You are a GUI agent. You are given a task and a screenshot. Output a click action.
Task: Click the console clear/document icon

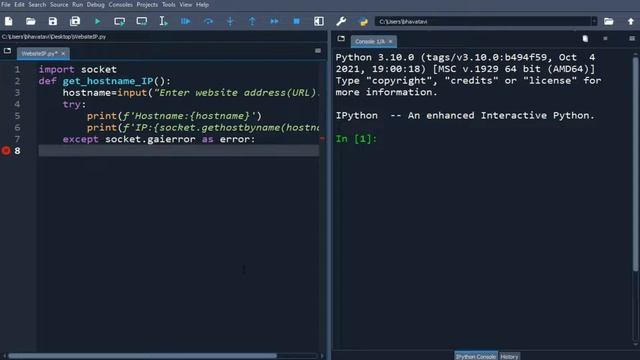click(585, 38)
